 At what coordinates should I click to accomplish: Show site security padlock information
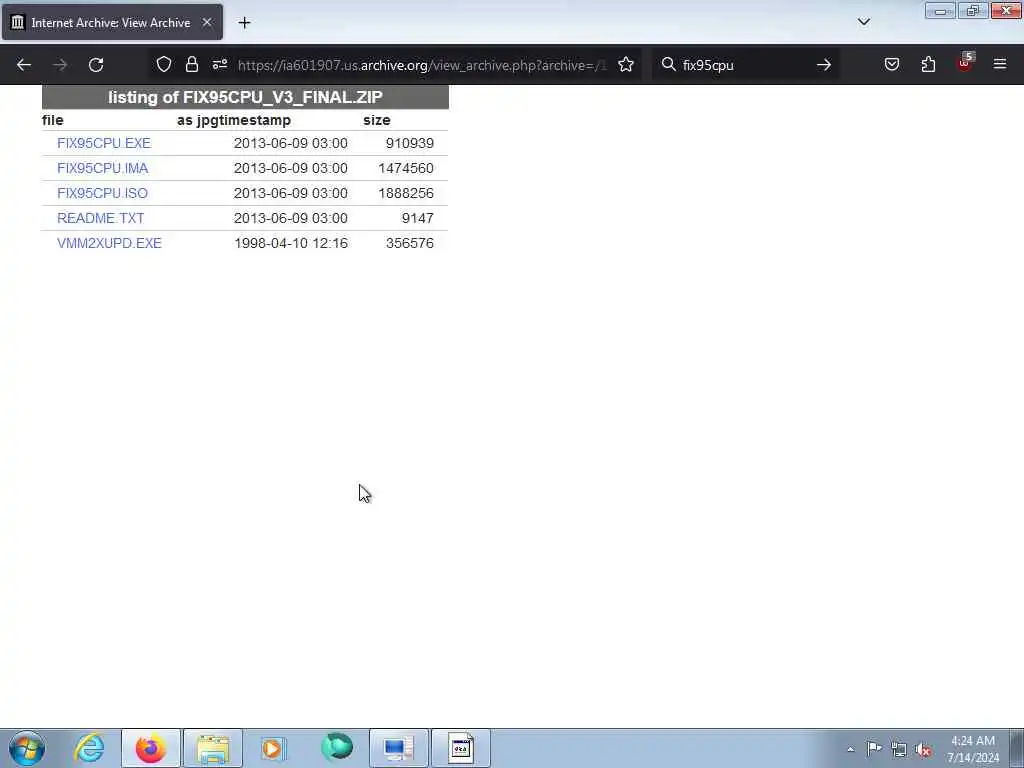[x=191, y=64]
